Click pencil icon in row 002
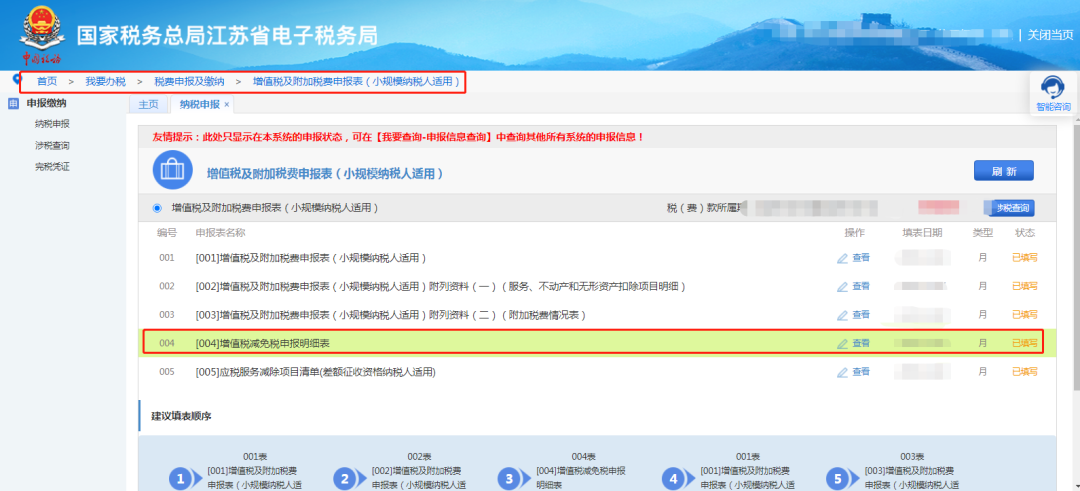1080x491 pixels. point(842,286)
